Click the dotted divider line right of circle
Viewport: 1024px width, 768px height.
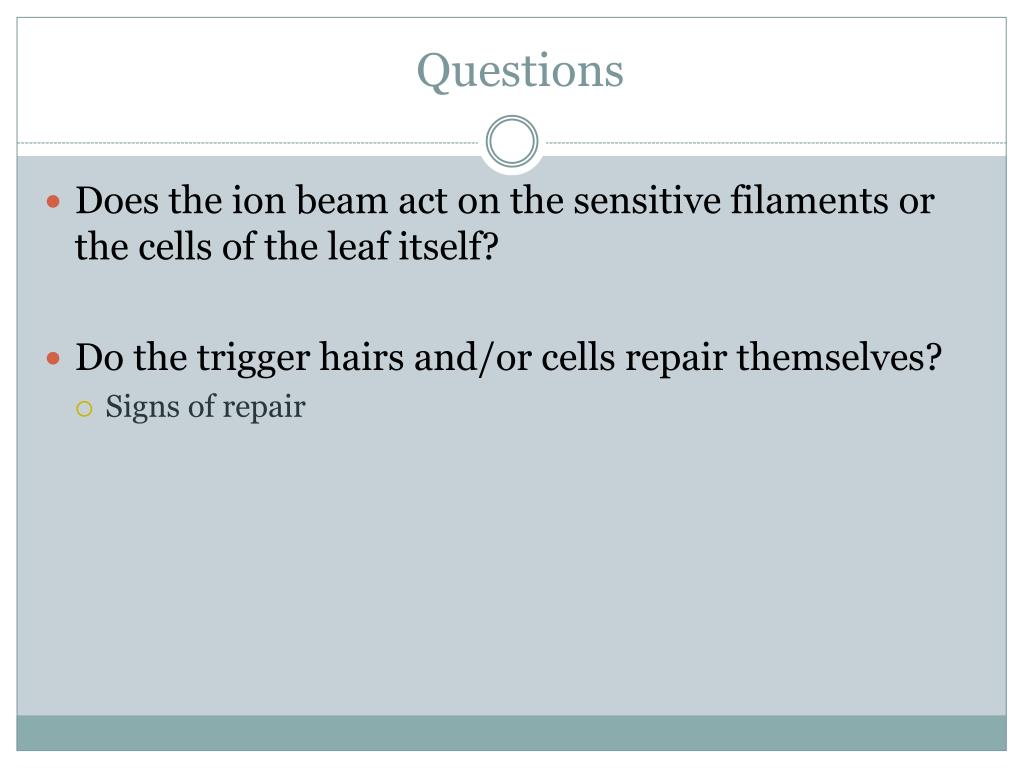(773, 142)
